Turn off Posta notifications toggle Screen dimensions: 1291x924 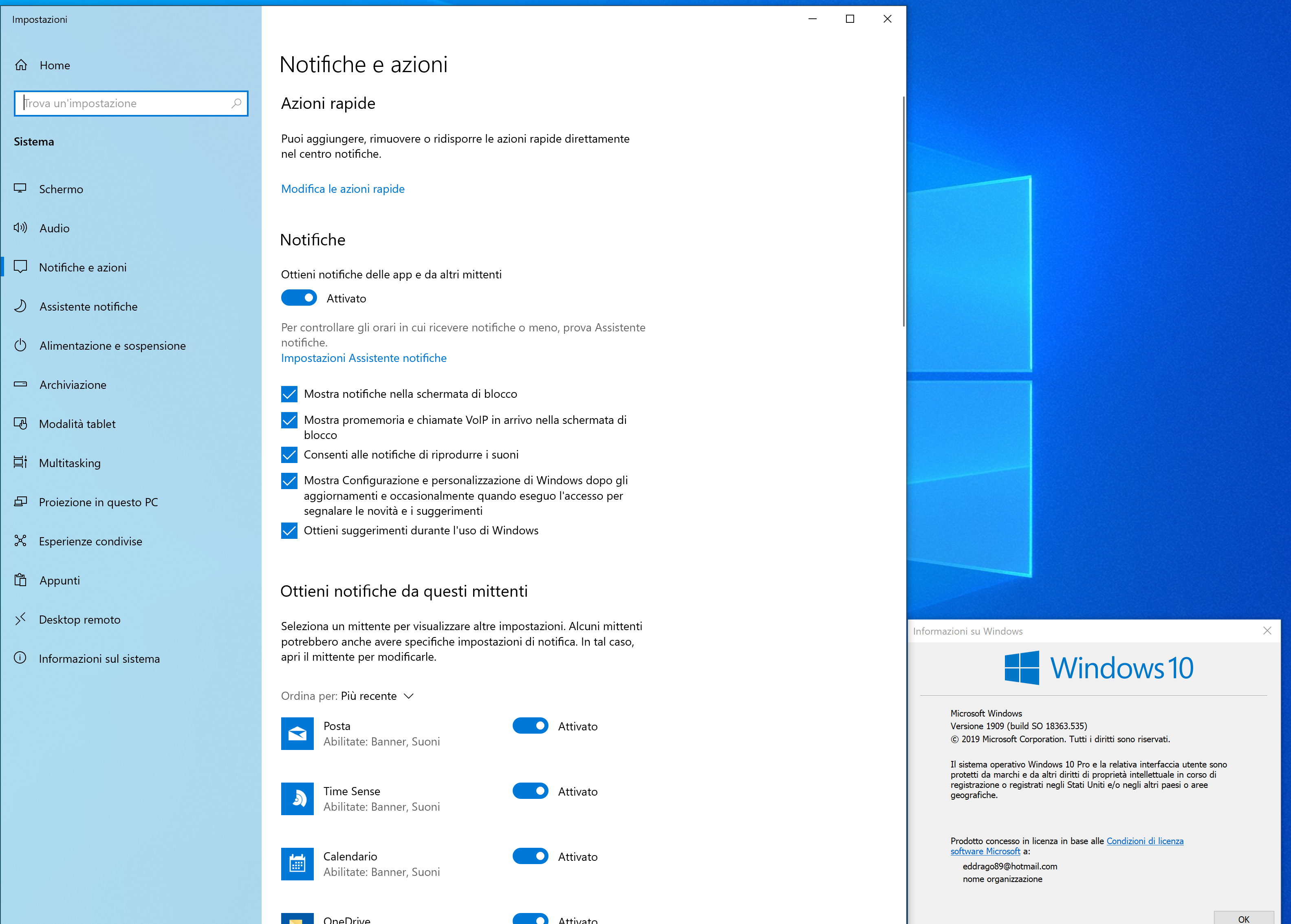coord(531,726)
